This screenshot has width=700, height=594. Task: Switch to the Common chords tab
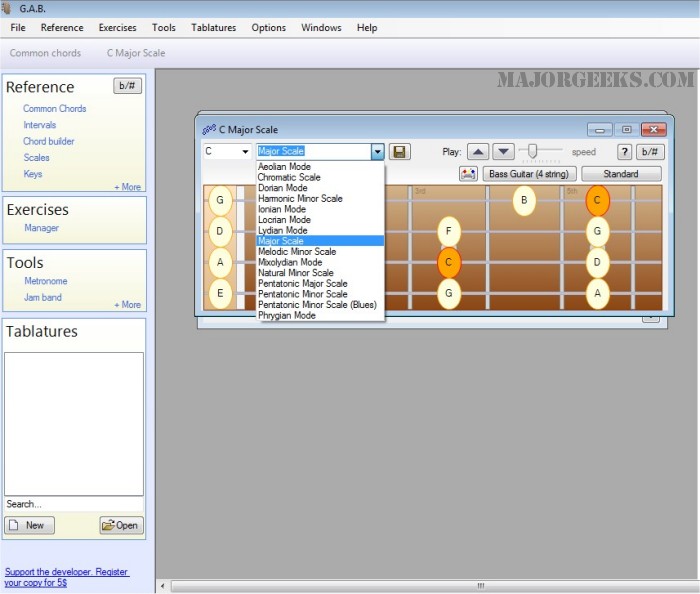(x=45, y=53)
